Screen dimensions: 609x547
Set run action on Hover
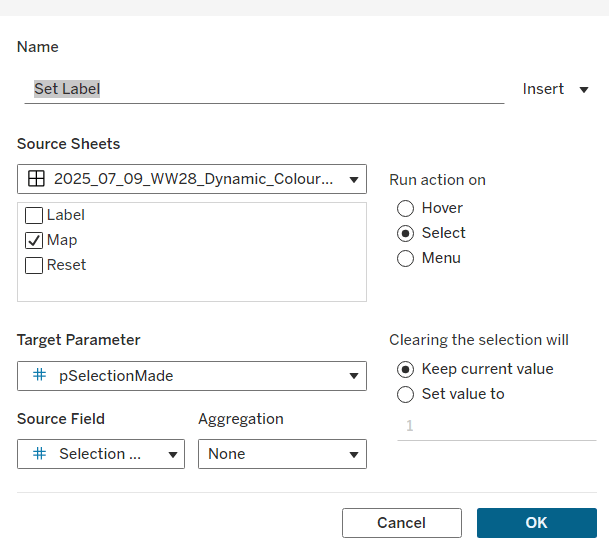[406, 208]
